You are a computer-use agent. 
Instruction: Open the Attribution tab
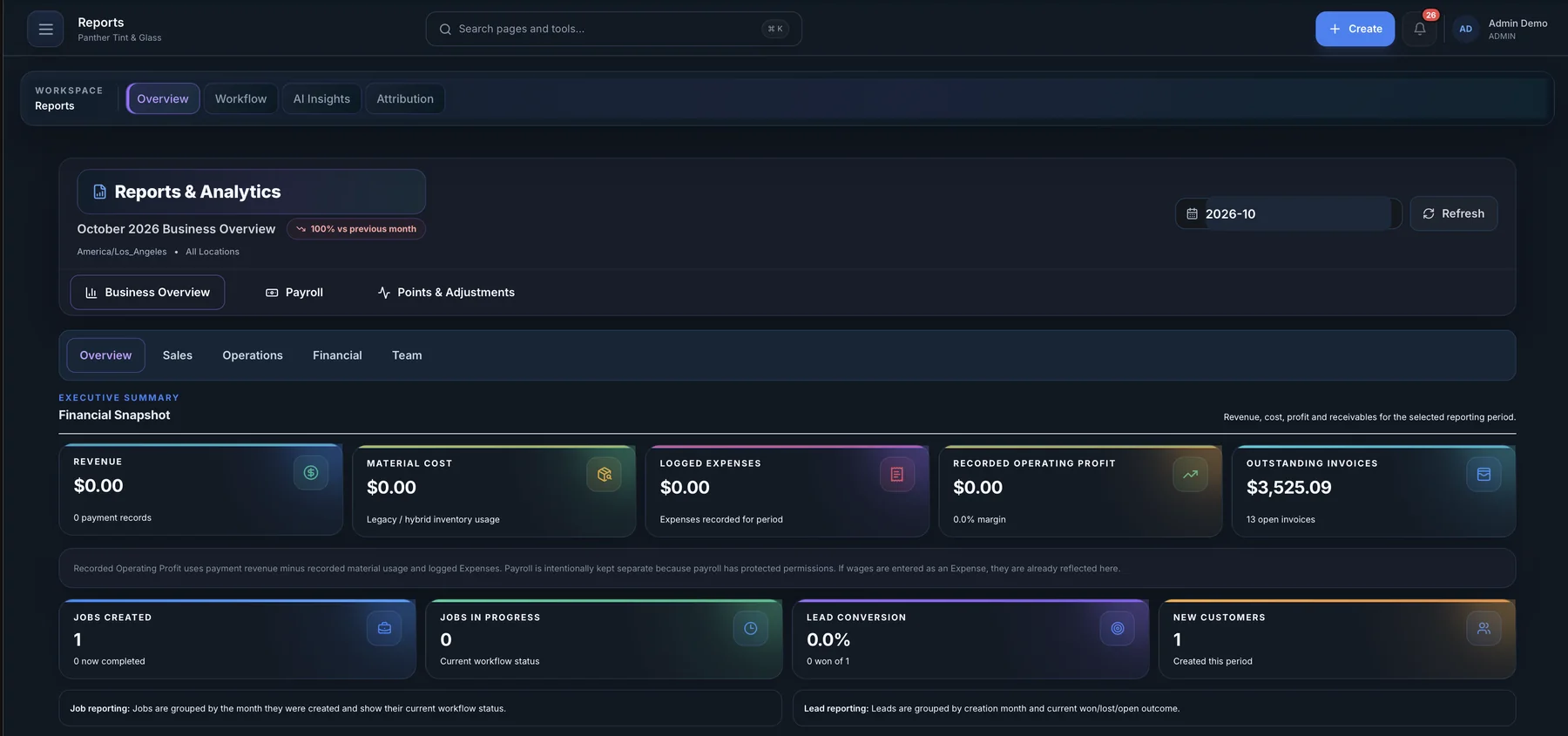click(405, 98)
